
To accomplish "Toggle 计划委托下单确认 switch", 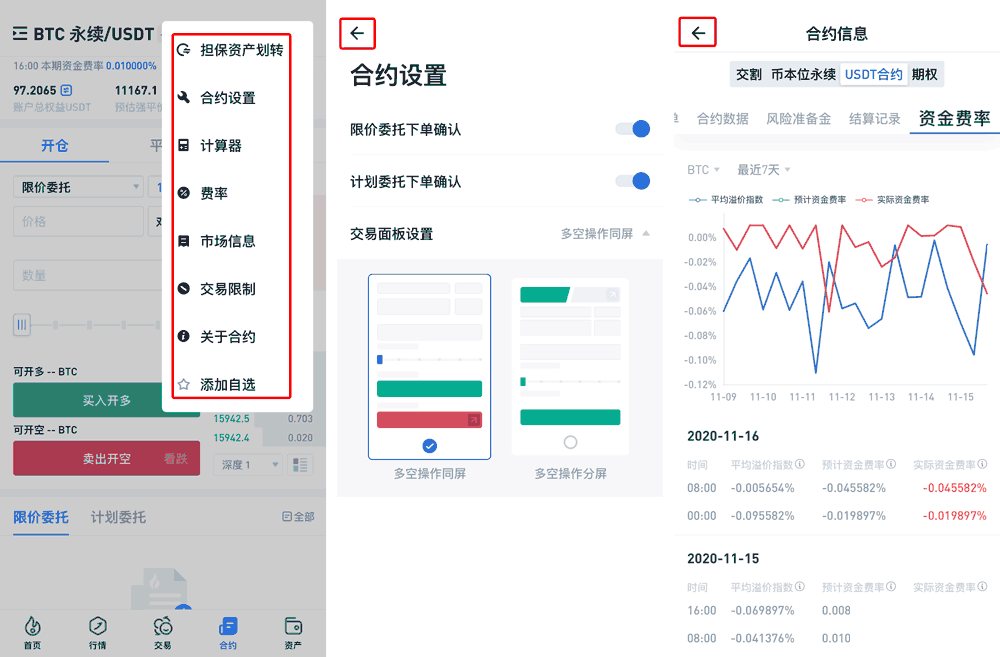I will point(632,181).
